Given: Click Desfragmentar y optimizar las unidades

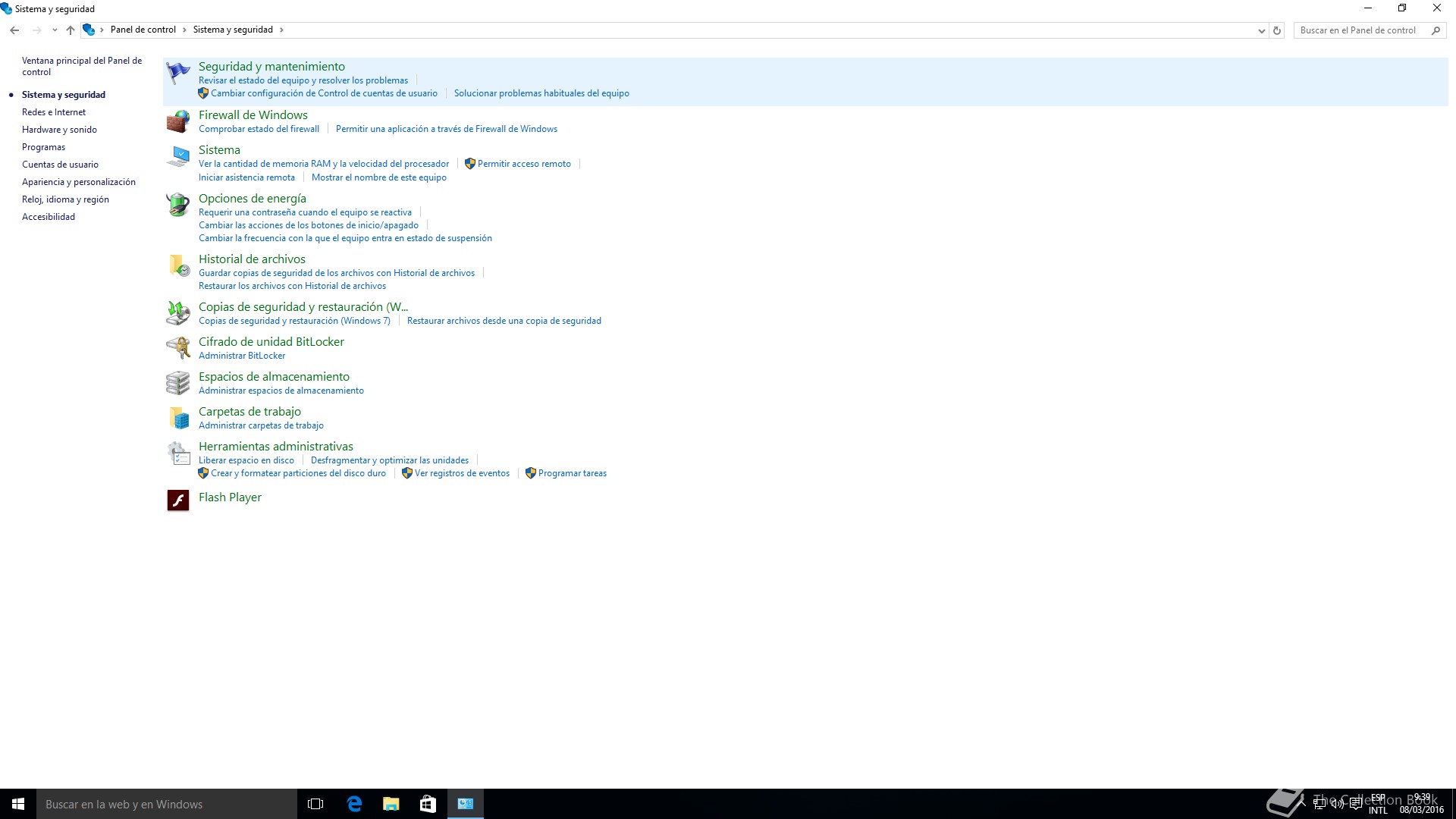Looking at the screenshot, I should coord(390,460).
